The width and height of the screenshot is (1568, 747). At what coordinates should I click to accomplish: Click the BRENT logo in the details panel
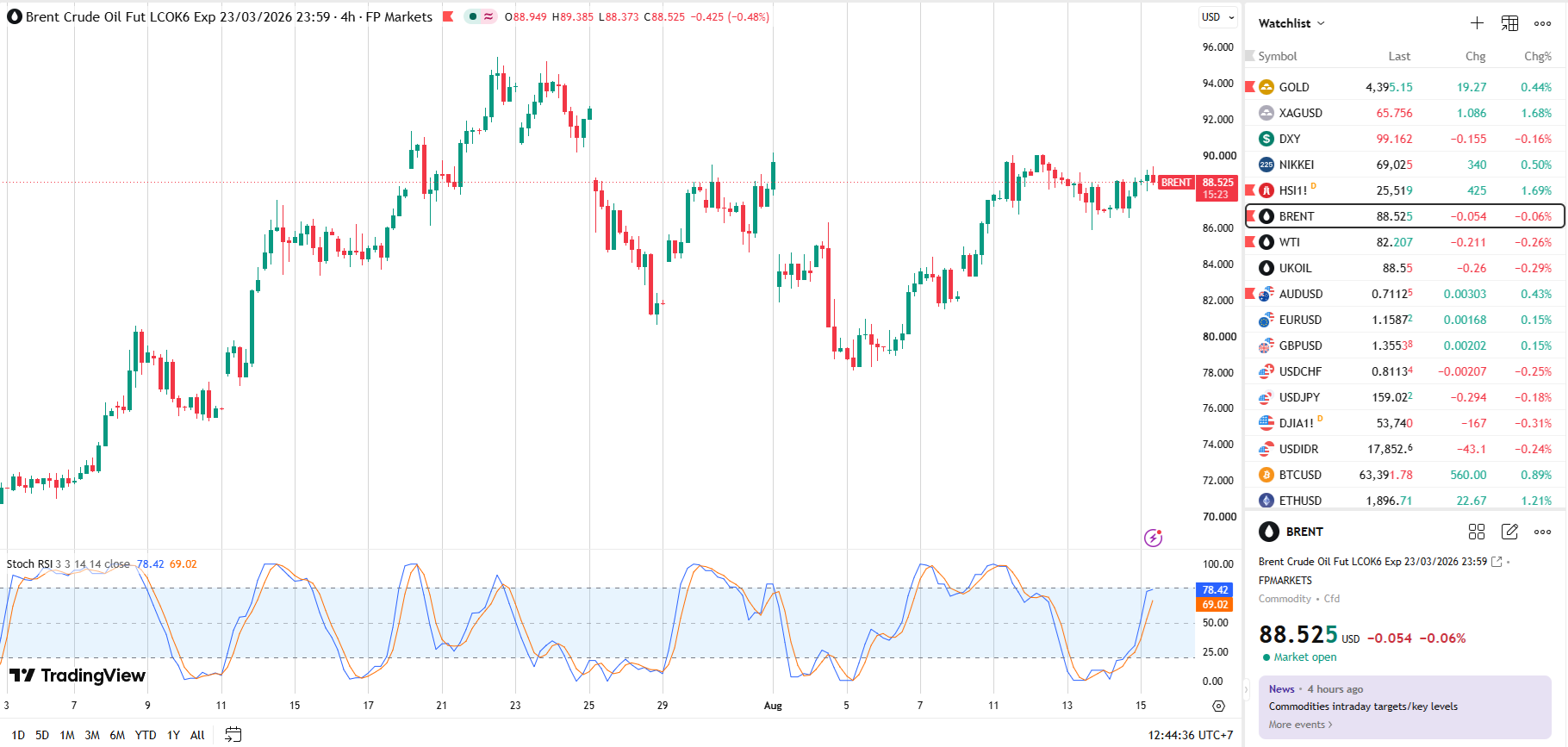pyautogui.click(x=1269, y=532)
